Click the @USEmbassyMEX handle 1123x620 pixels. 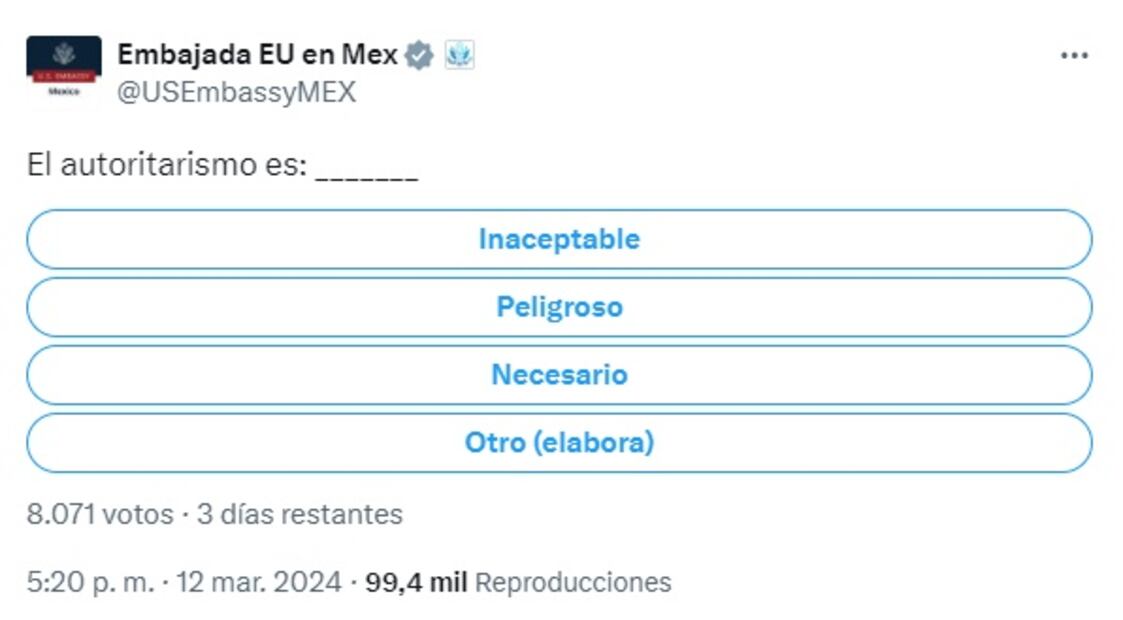pos(236,92)
